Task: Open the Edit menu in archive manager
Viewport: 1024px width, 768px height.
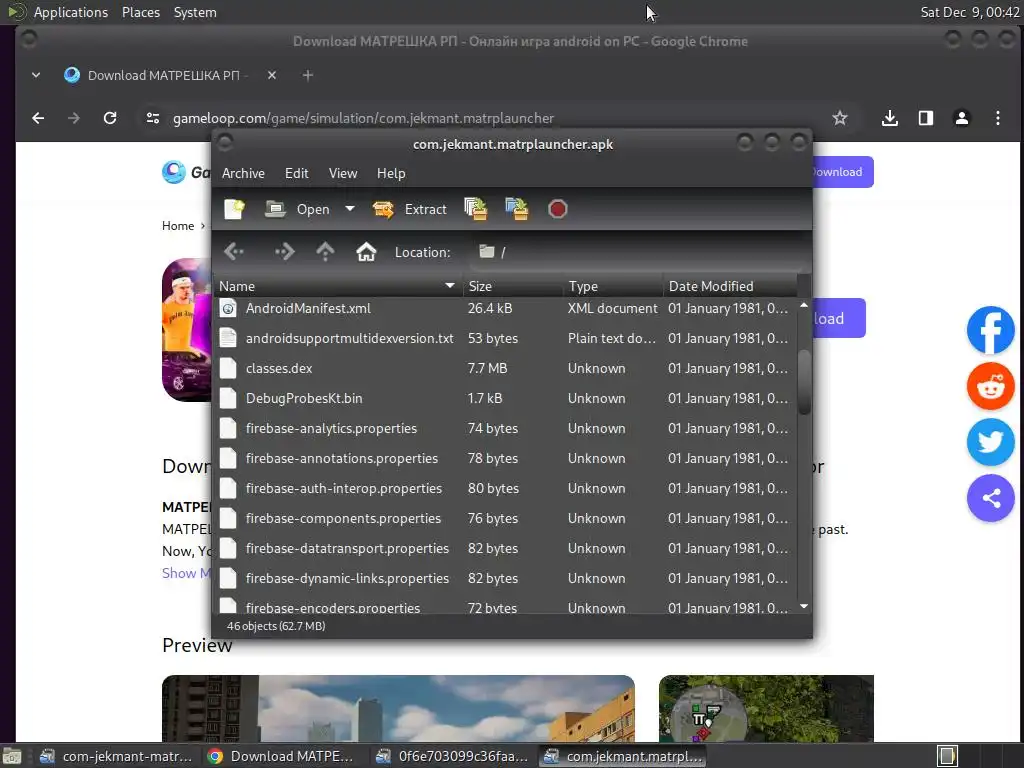Action: (x=296, y=173)
